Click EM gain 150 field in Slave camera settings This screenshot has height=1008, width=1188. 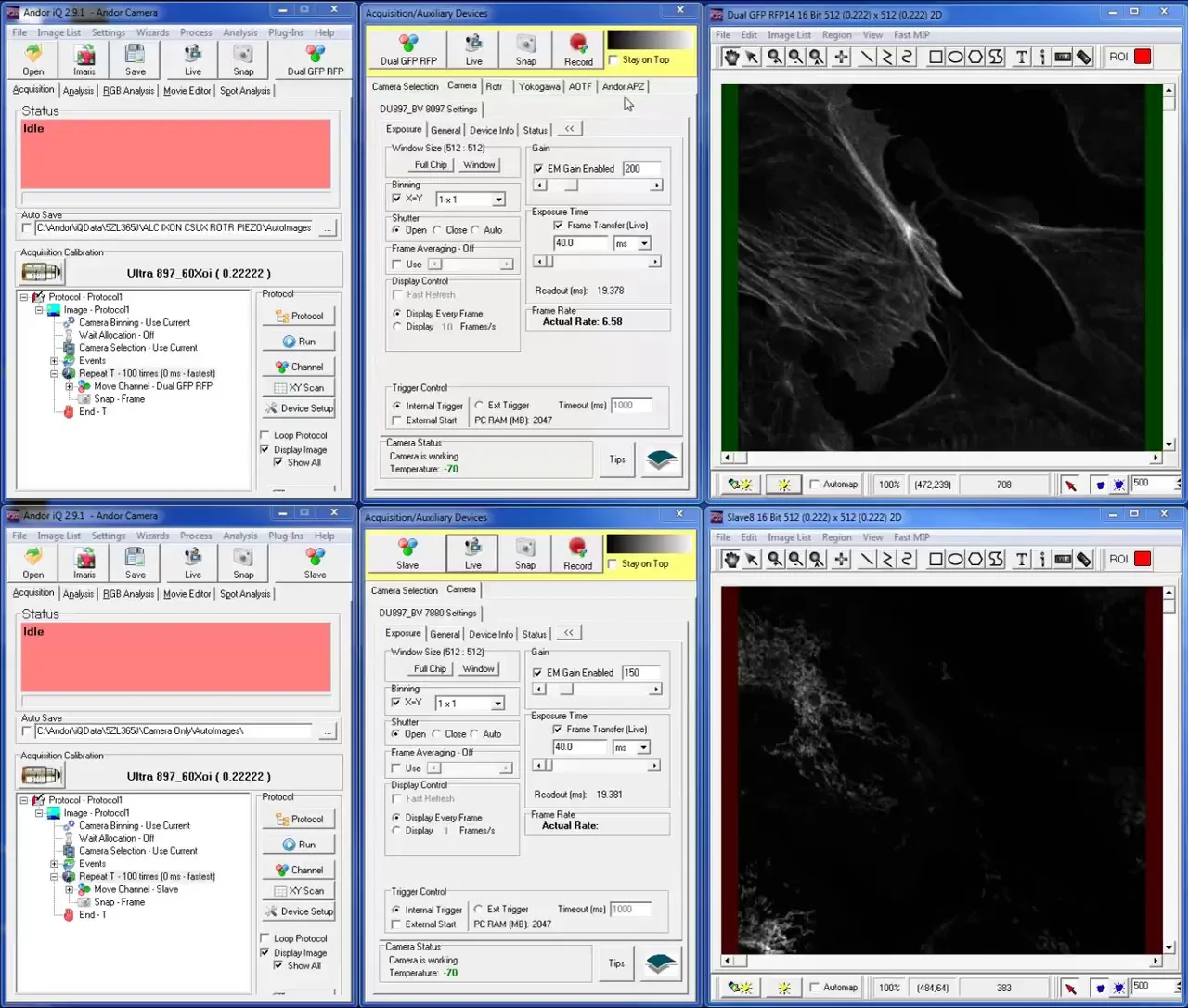640,673
